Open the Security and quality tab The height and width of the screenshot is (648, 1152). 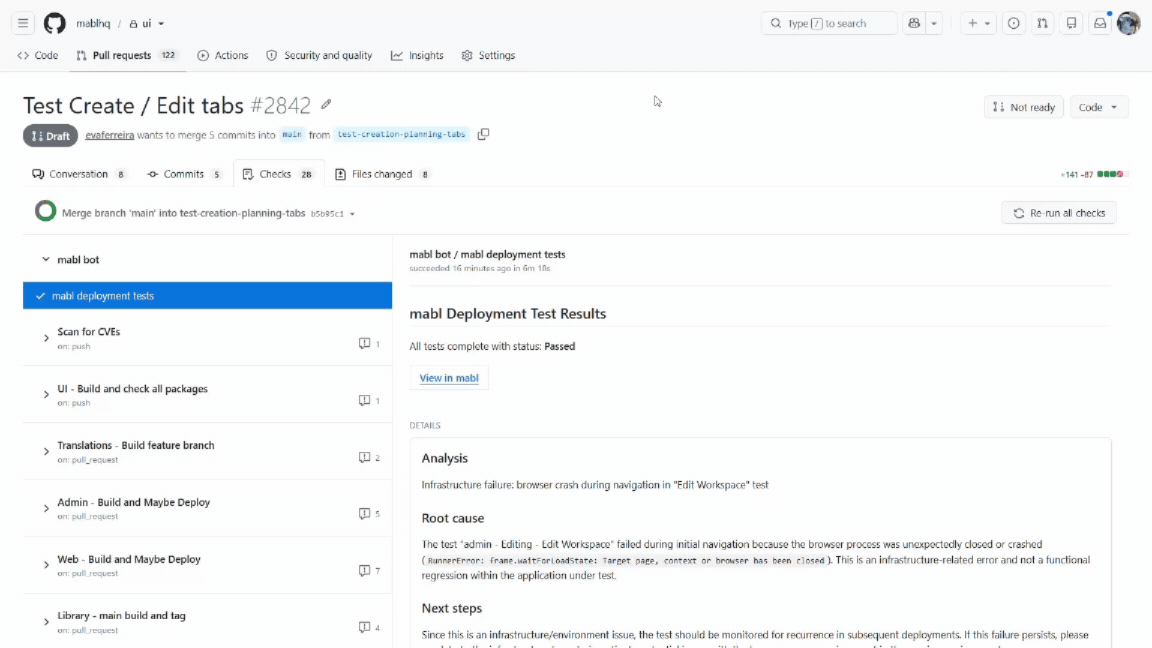pos(320,55)
